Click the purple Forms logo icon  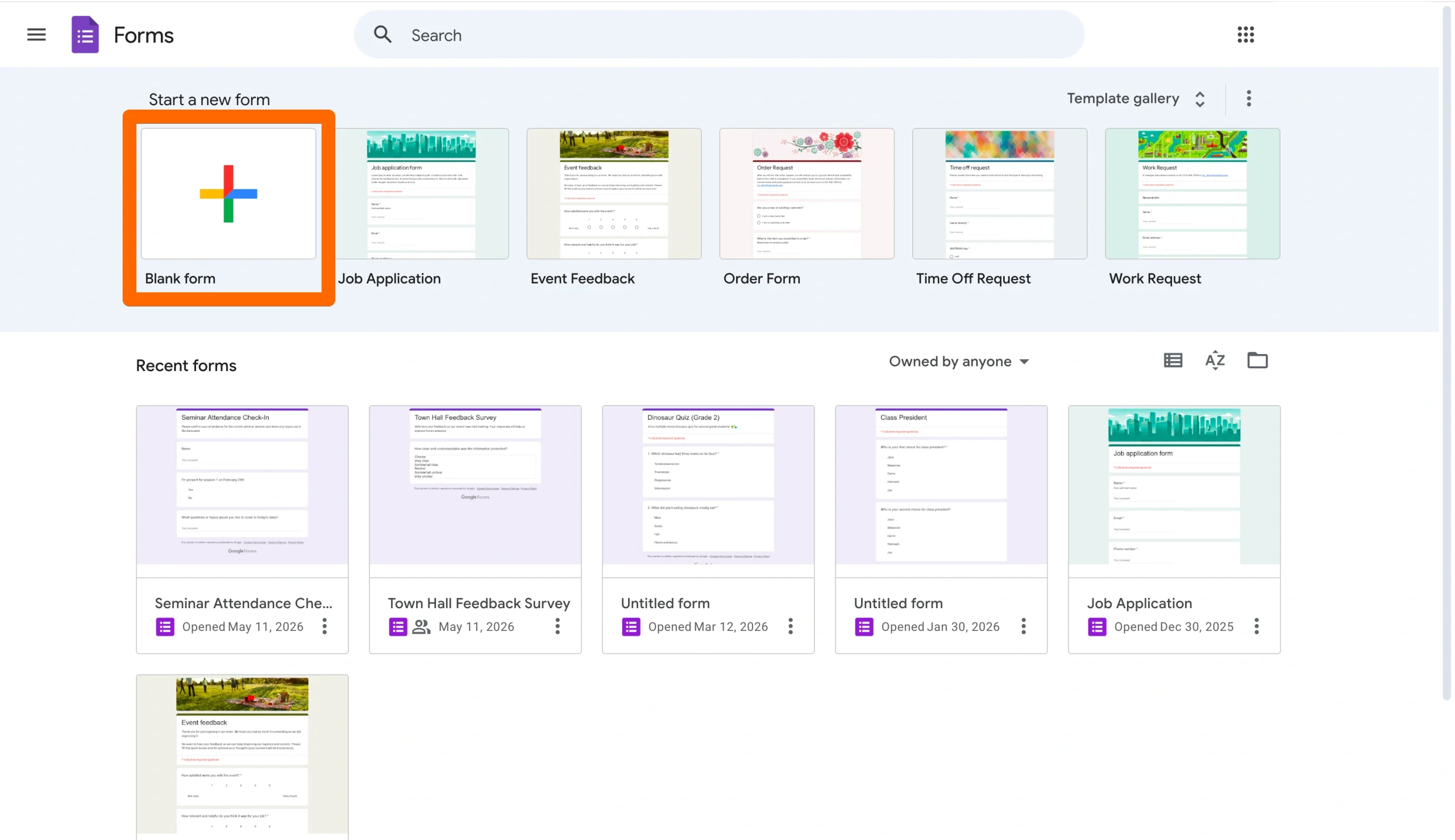(x=85, y=35)
